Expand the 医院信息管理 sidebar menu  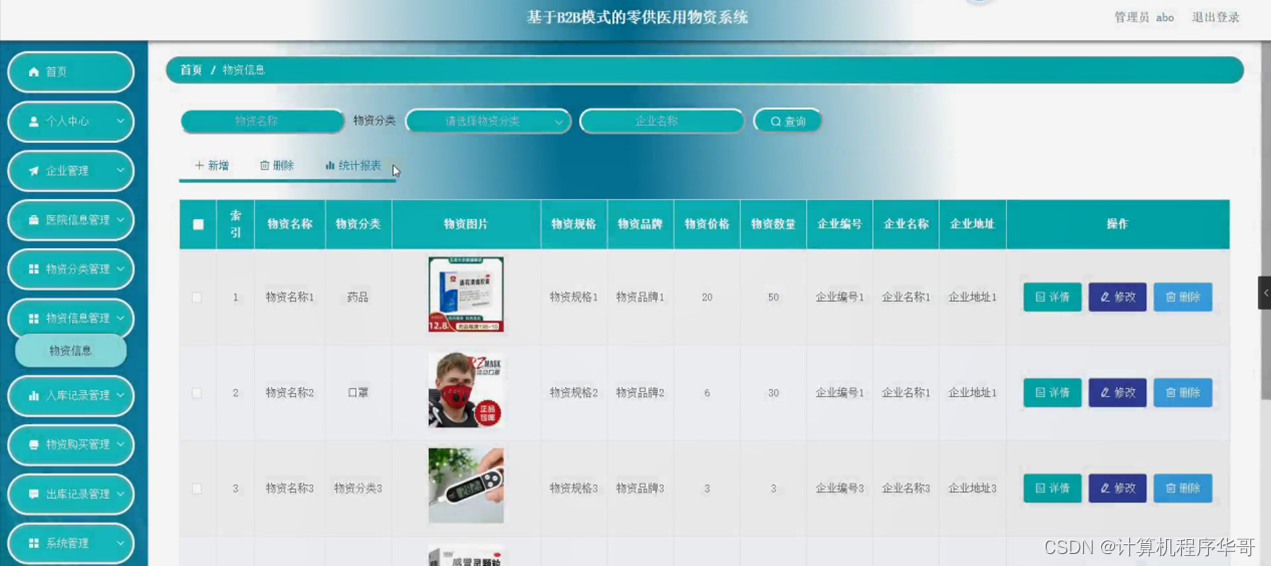71,220
